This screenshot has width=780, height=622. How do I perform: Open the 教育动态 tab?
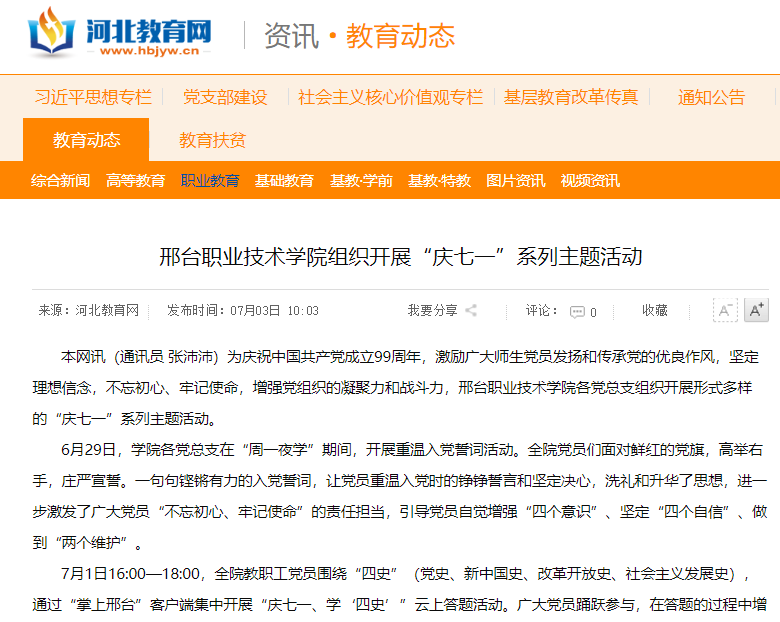(x=86, y=140)
